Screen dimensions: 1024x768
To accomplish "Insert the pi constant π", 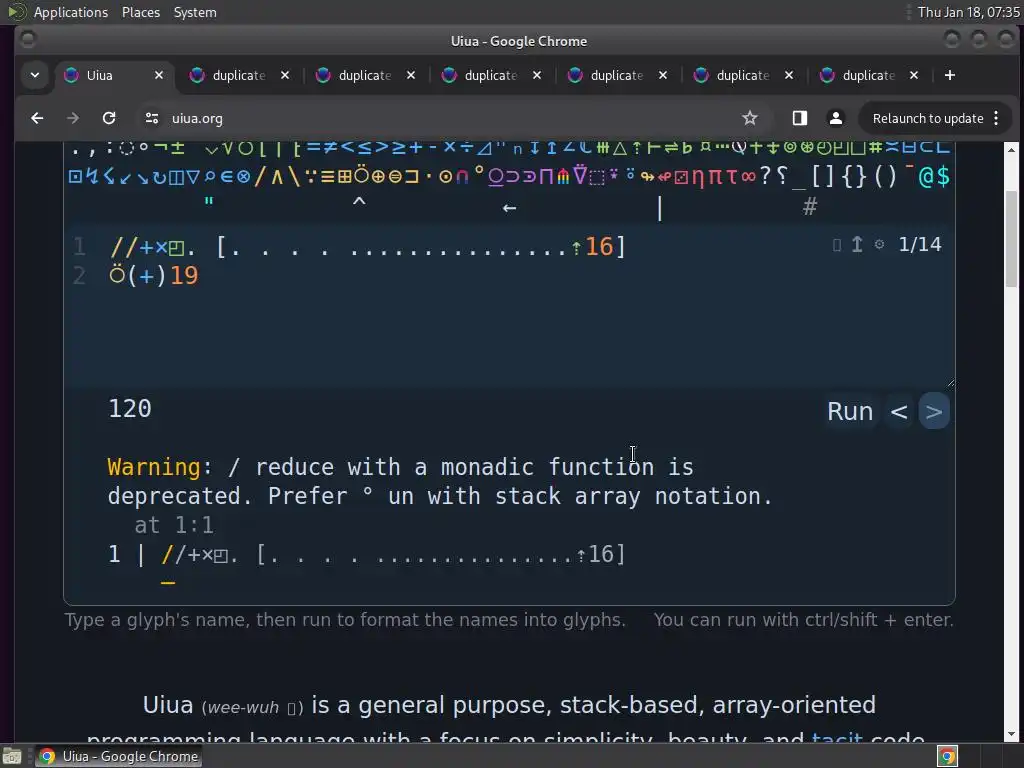I will (x=715, y=177).
